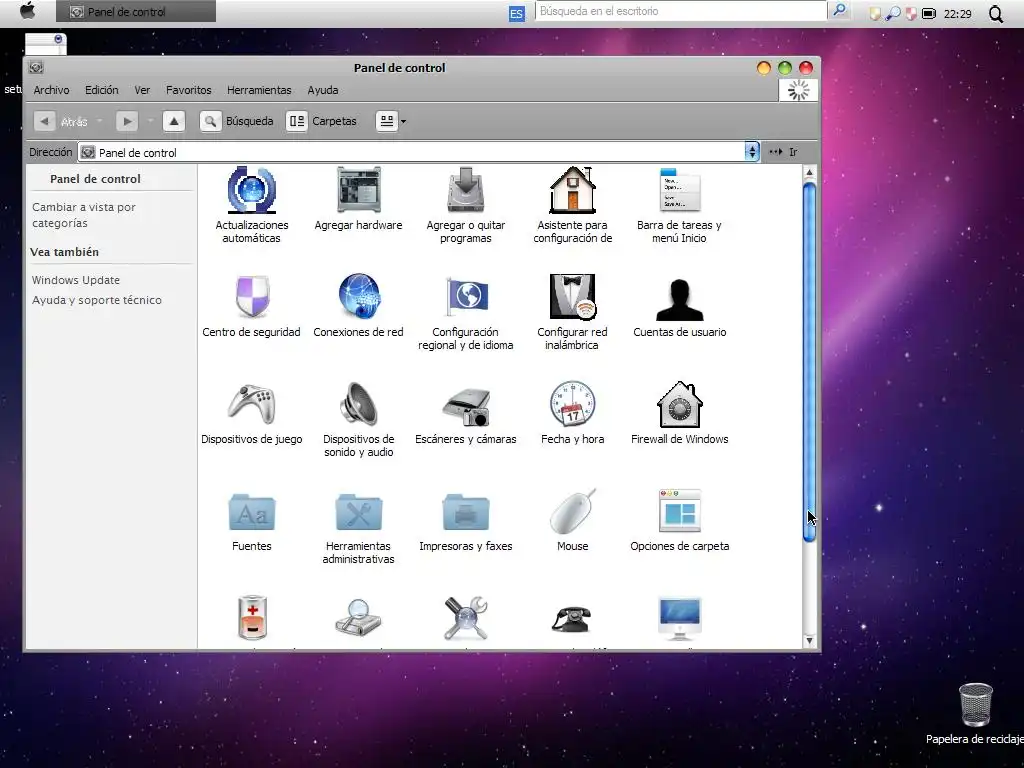Screen dimensions: 1024x768
Task: Click the scrollbar down arrow
Action: [x=809, y=641]
